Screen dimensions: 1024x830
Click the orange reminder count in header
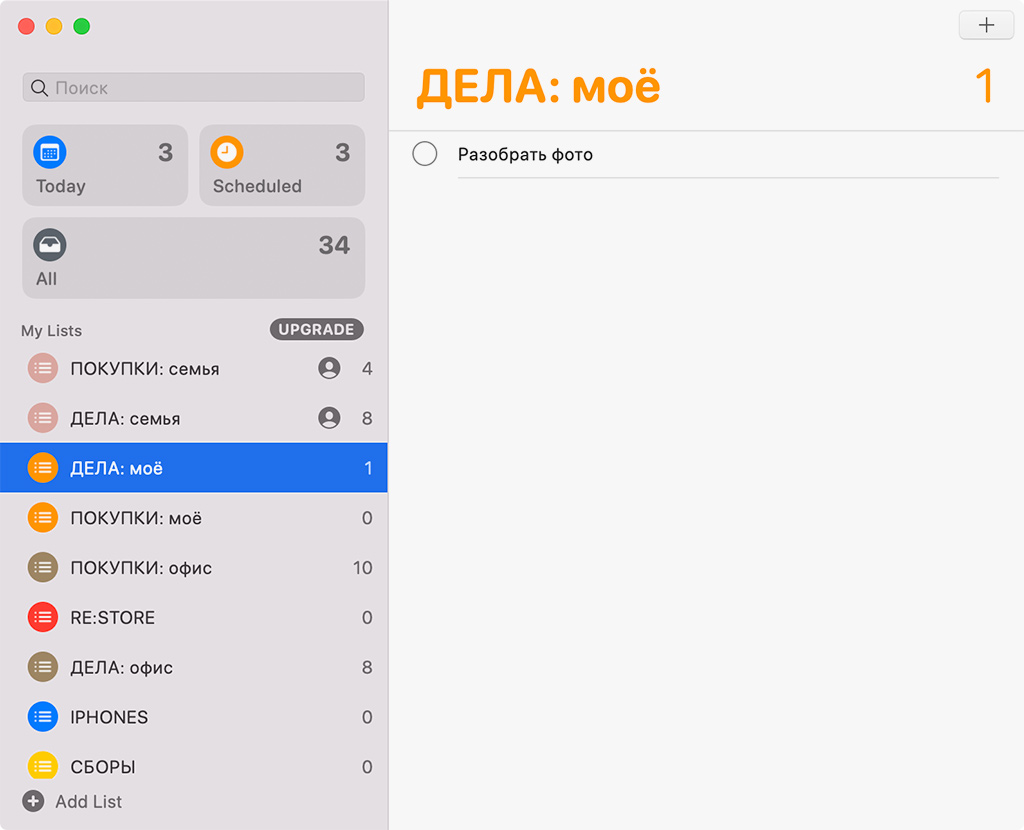pyautogui.click(x=984, y=86)
